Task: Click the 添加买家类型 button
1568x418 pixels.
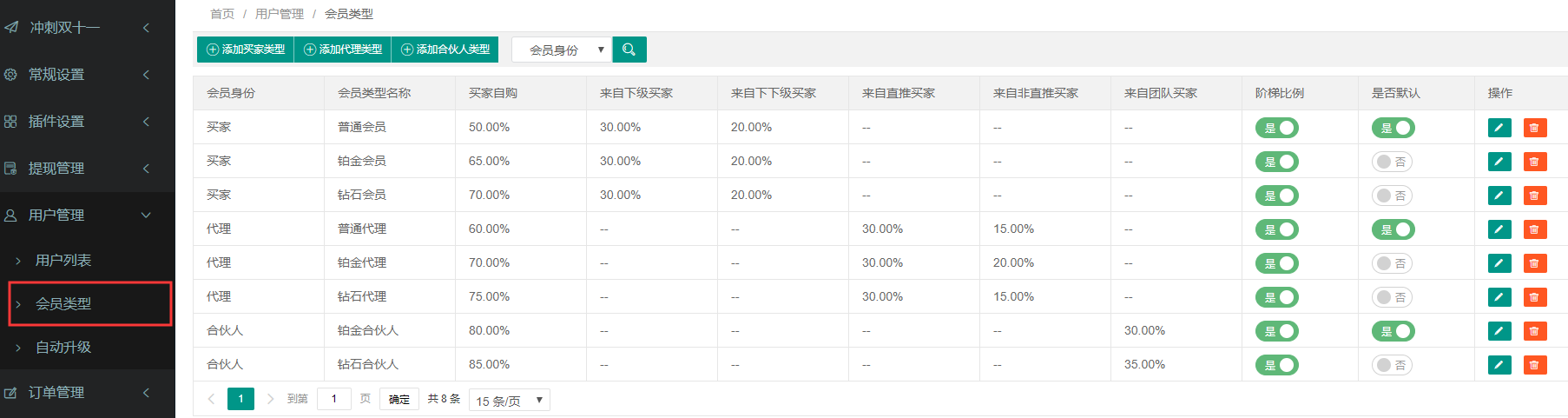Action: [246, 50]
